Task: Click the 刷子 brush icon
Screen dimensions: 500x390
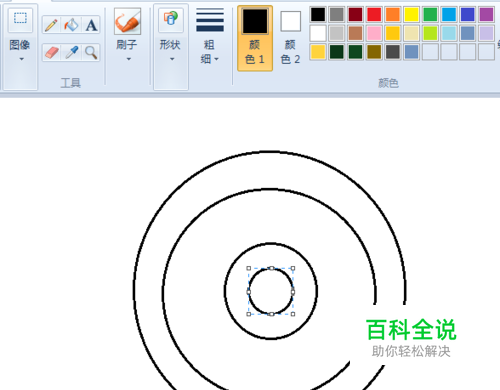Action: tap(127, 22)
